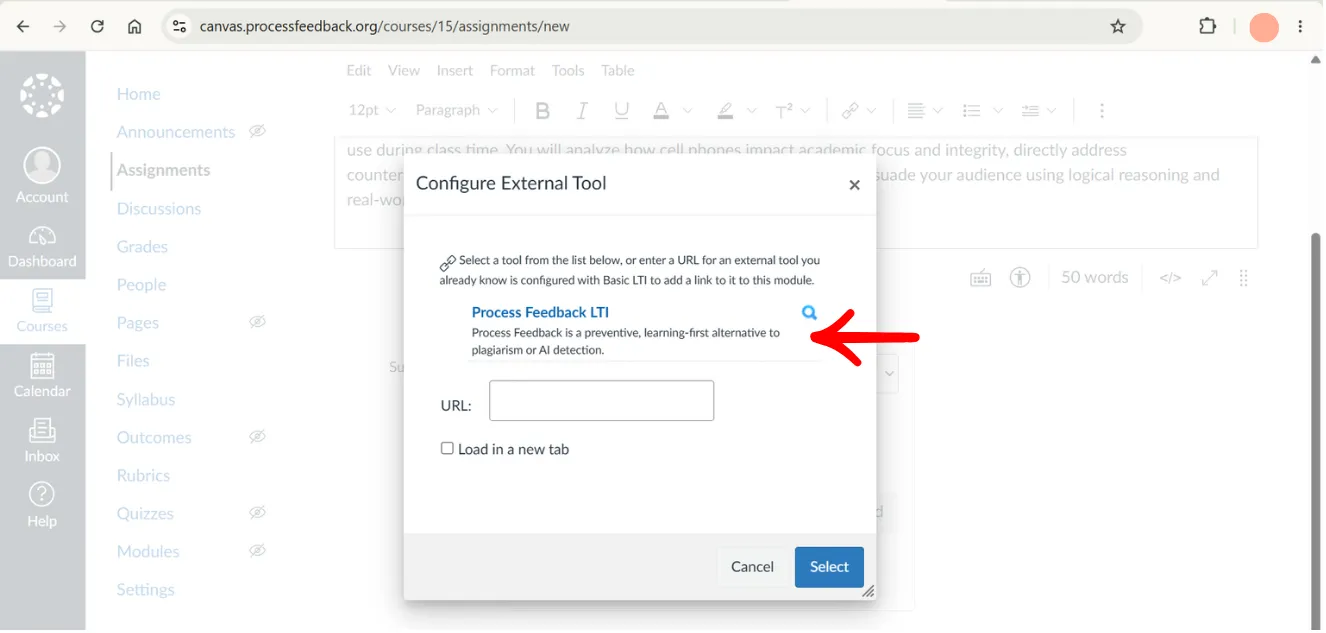
Task: Open Courses in global navigation
Action: tap(42, 311)
